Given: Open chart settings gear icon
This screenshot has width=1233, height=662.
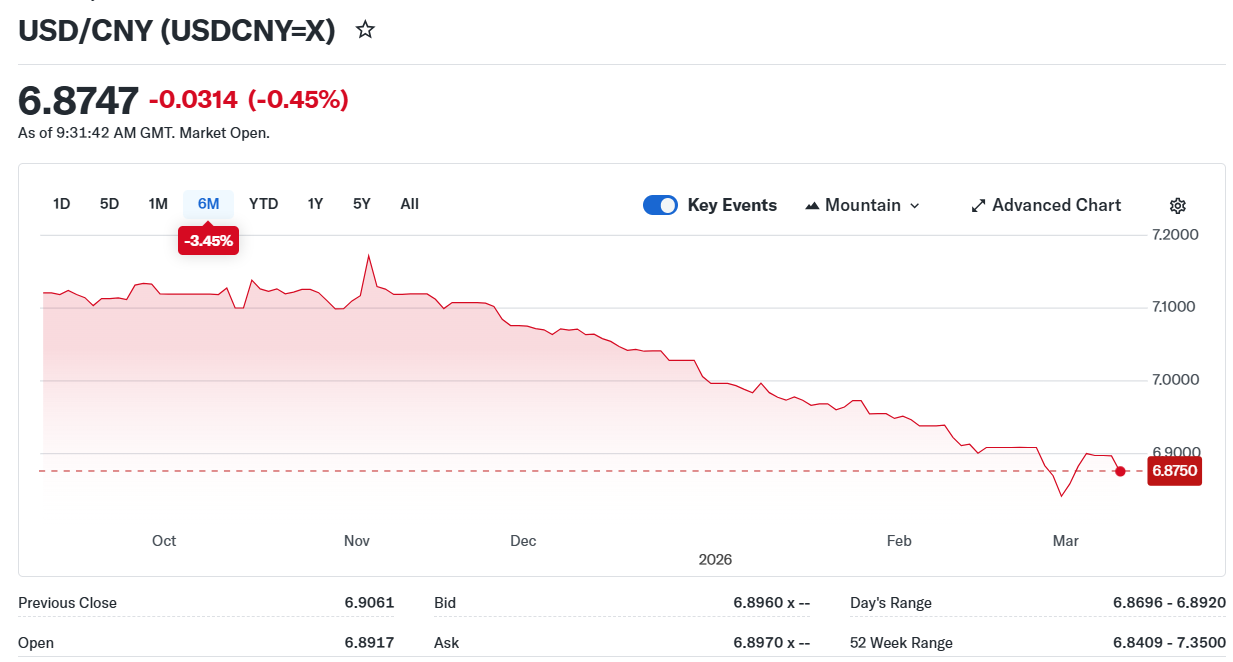Looking at the screenshot, I should click(1177, 206).
